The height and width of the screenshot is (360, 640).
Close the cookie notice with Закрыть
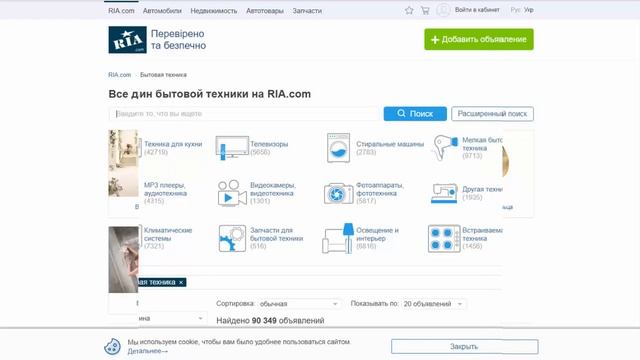tap(464, 347)
